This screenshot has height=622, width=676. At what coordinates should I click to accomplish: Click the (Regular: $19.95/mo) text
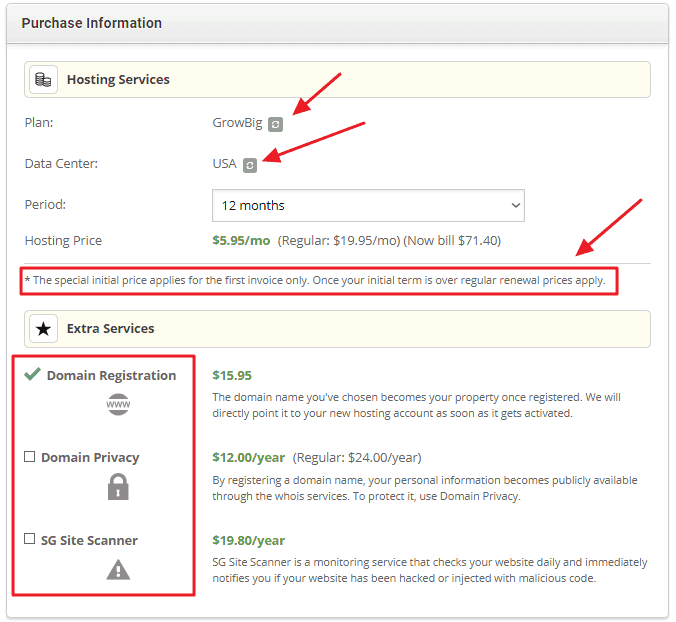click(339, 241)
